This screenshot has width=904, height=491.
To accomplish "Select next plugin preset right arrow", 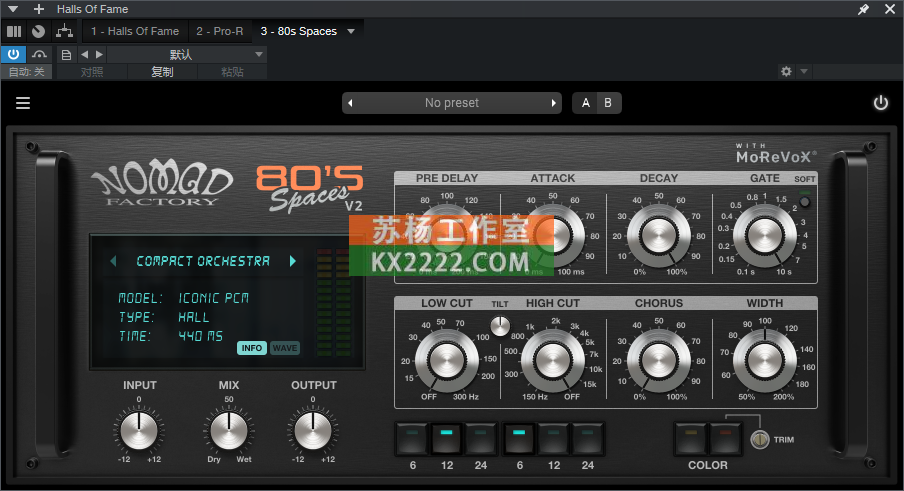I will coord(553,103).
